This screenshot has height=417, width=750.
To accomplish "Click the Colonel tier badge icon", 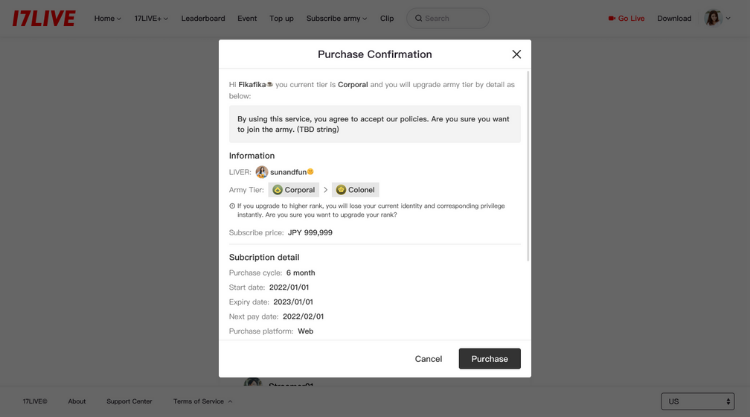I will [x=341, y=190].
